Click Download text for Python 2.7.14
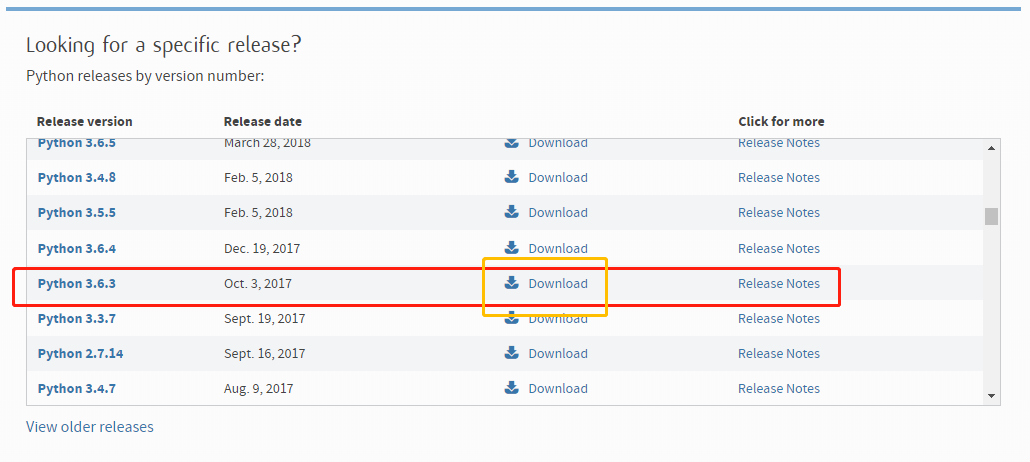This screenshot has height=462, width=1030. [558, 354]
